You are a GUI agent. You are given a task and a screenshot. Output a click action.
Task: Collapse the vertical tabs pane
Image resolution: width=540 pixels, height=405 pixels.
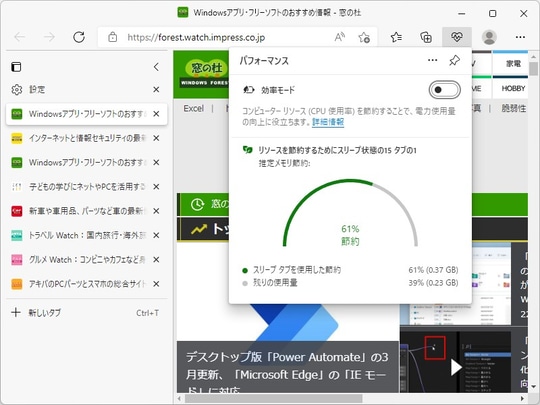coord(156,66)
